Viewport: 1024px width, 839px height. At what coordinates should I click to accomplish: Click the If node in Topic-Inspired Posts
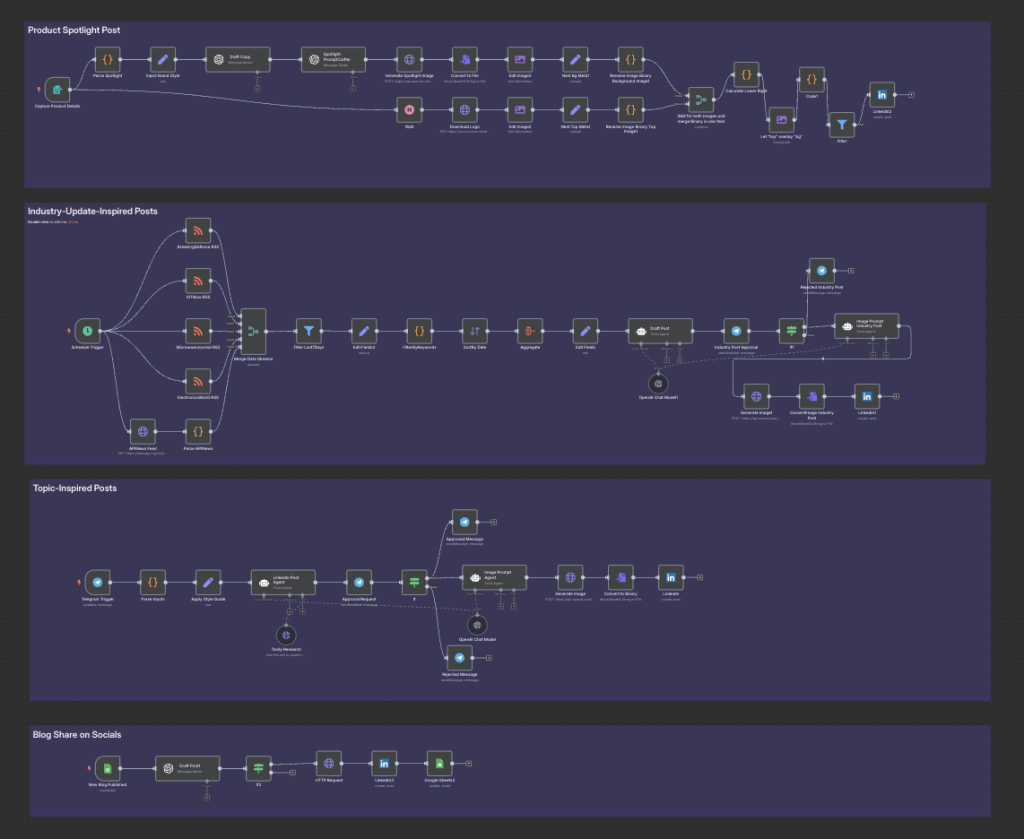click(x=414, y=582)
